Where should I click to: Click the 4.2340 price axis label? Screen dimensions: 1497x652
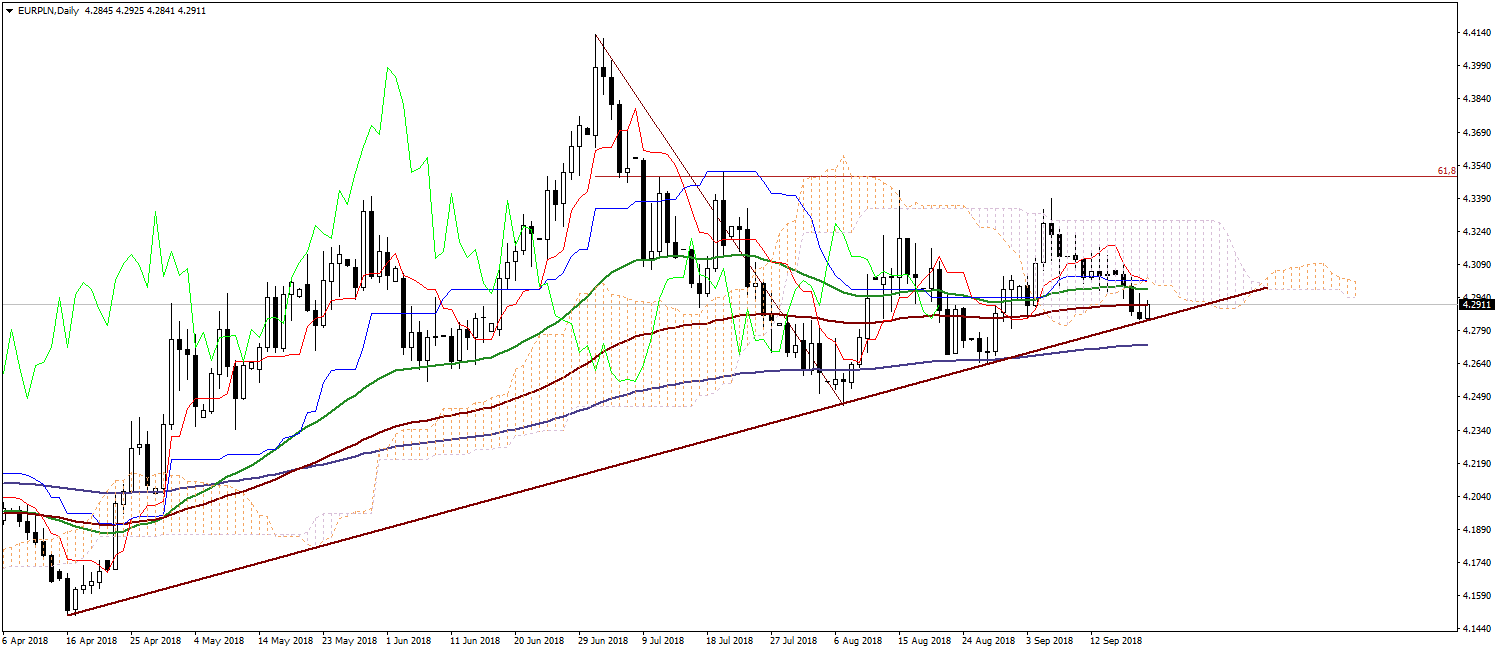(1476, 431)
